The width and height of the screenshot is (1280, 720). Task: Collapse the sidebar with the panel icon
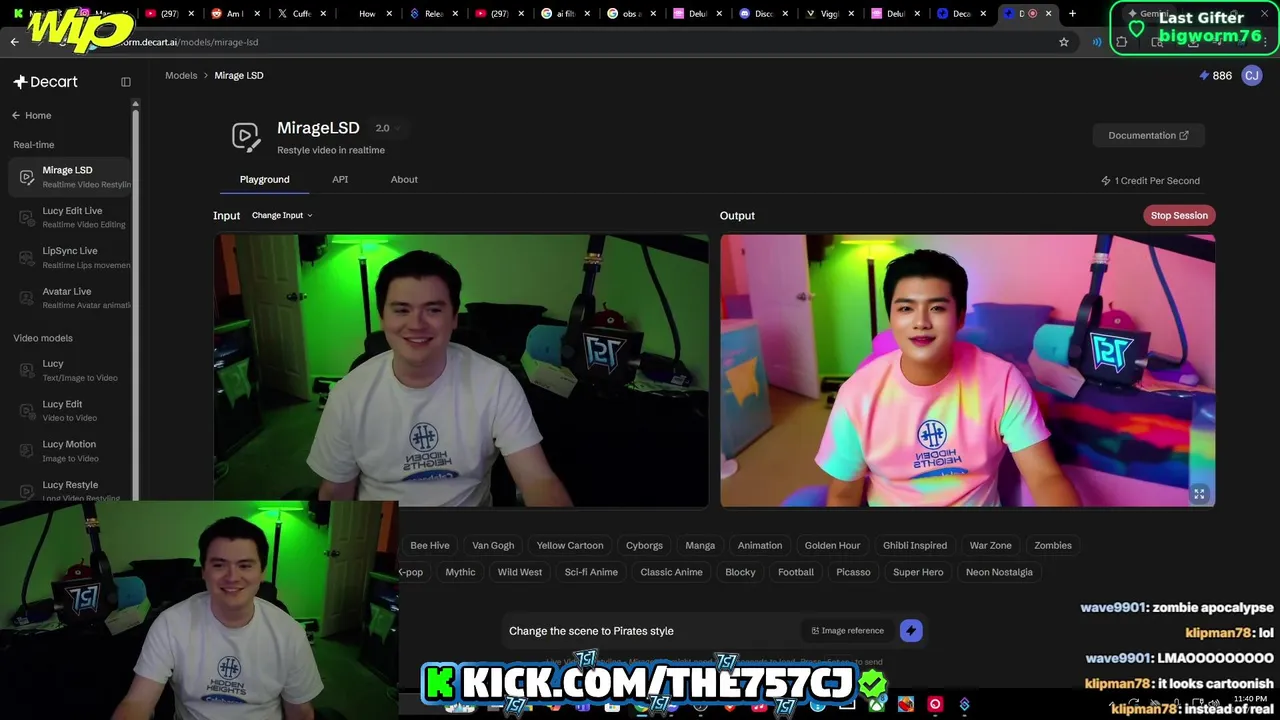pyautogui.click(x=126, y=82)
